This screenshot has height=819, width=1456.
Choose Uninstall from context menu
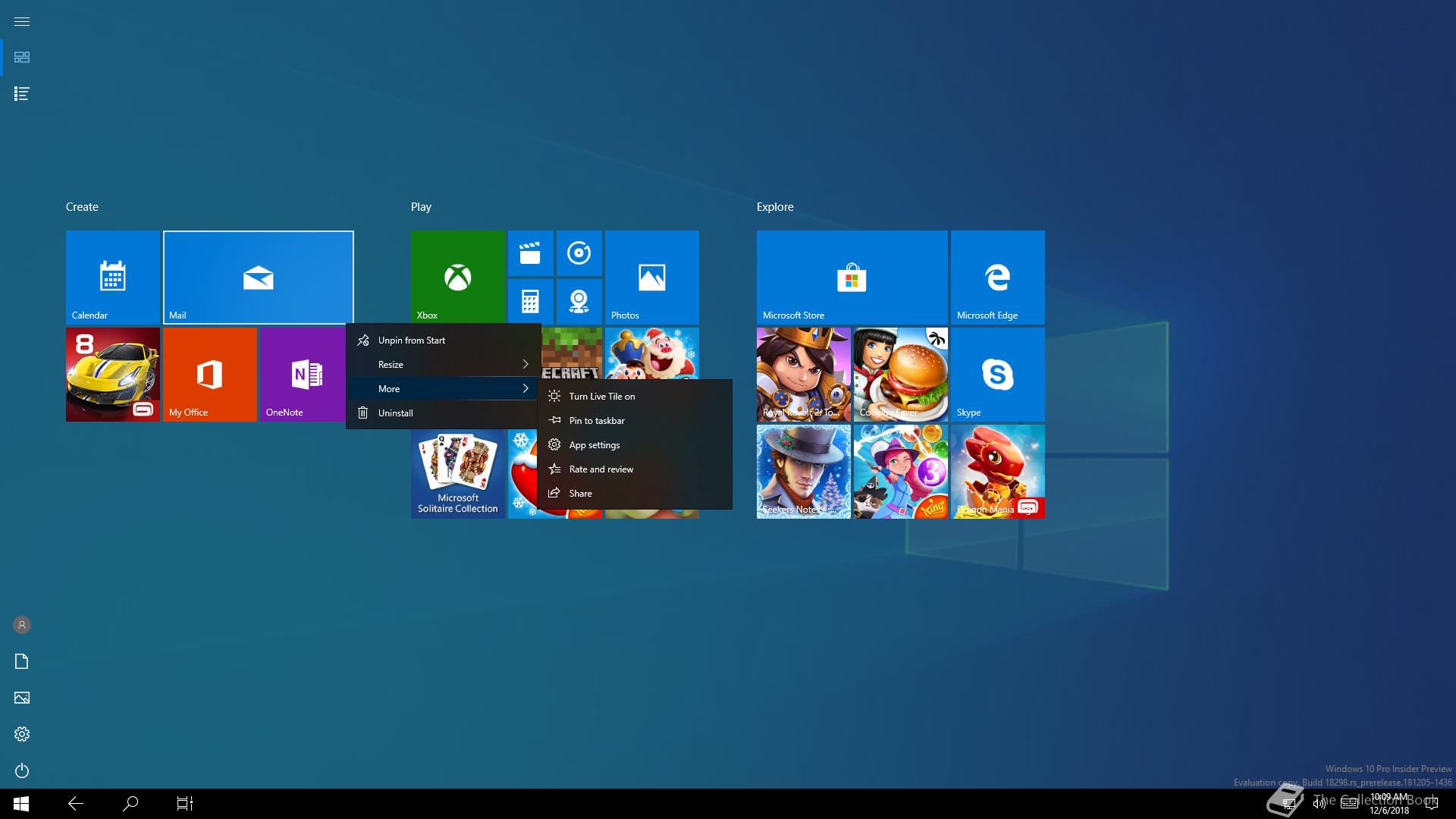(x=444, y=413)
